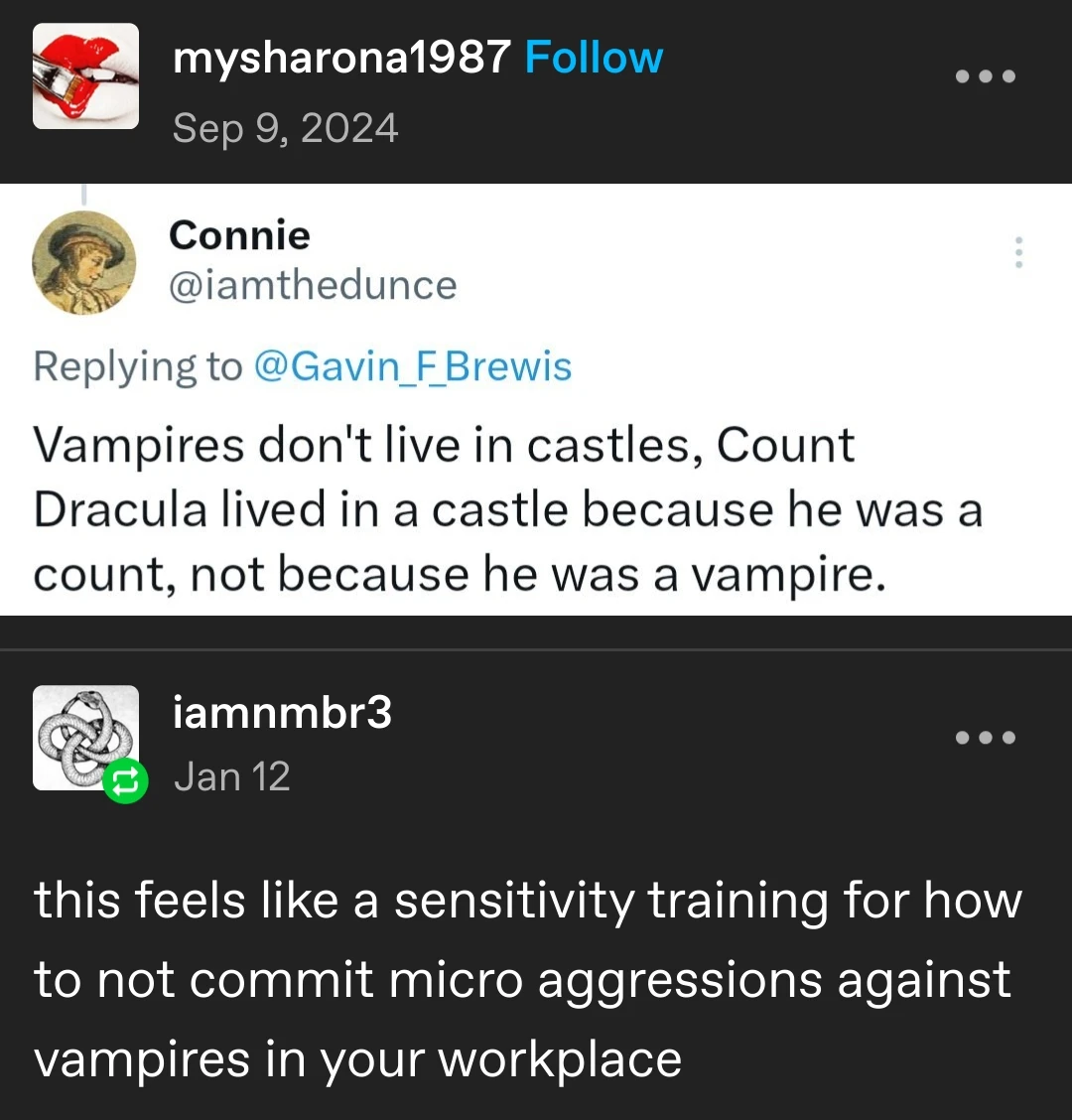
Task: Click Connie's profile picture in the tweet
Action: [84, 262]
